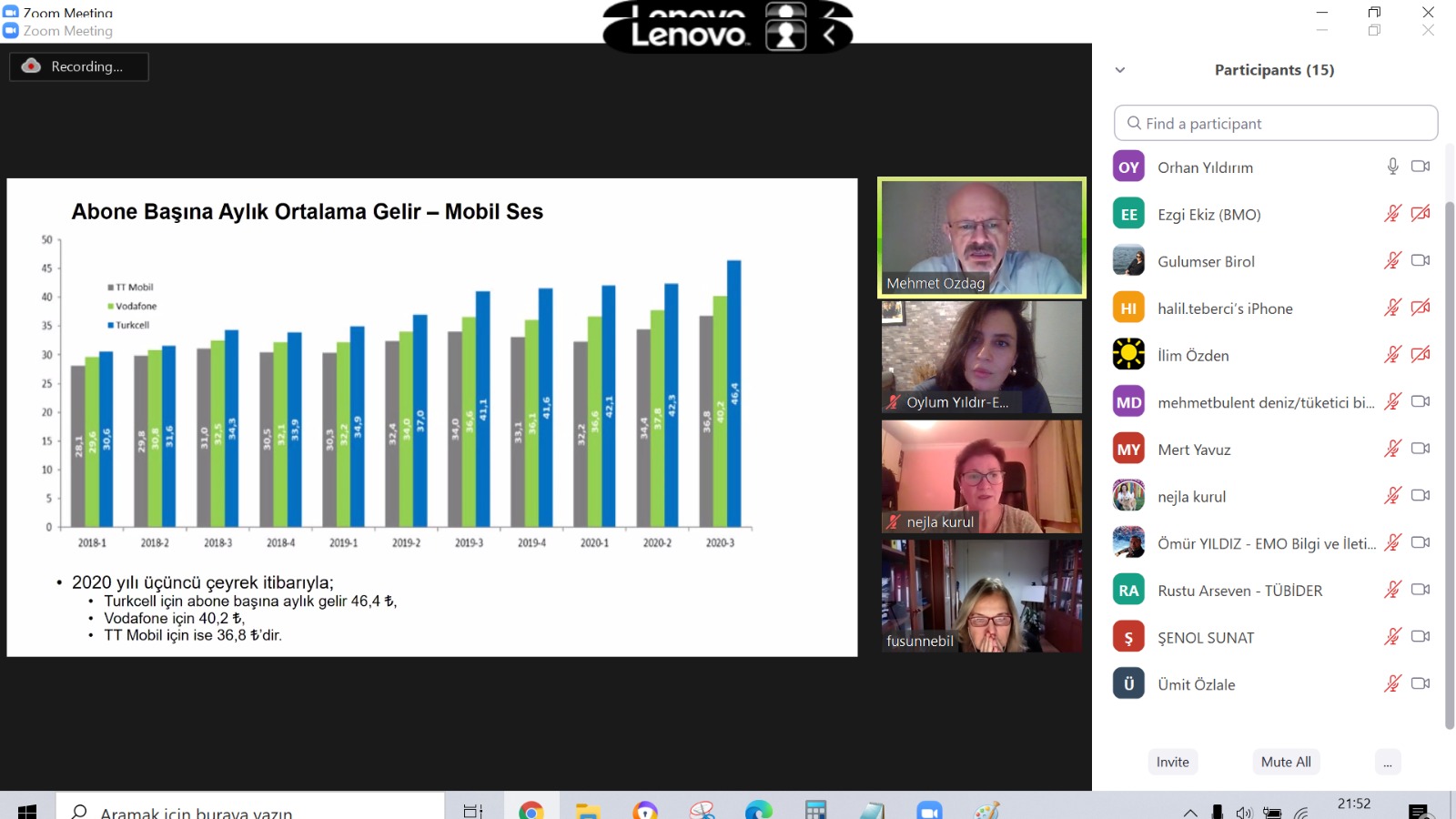
Task: Open Calculator from the taskbar
Action: tap(815, 809)
